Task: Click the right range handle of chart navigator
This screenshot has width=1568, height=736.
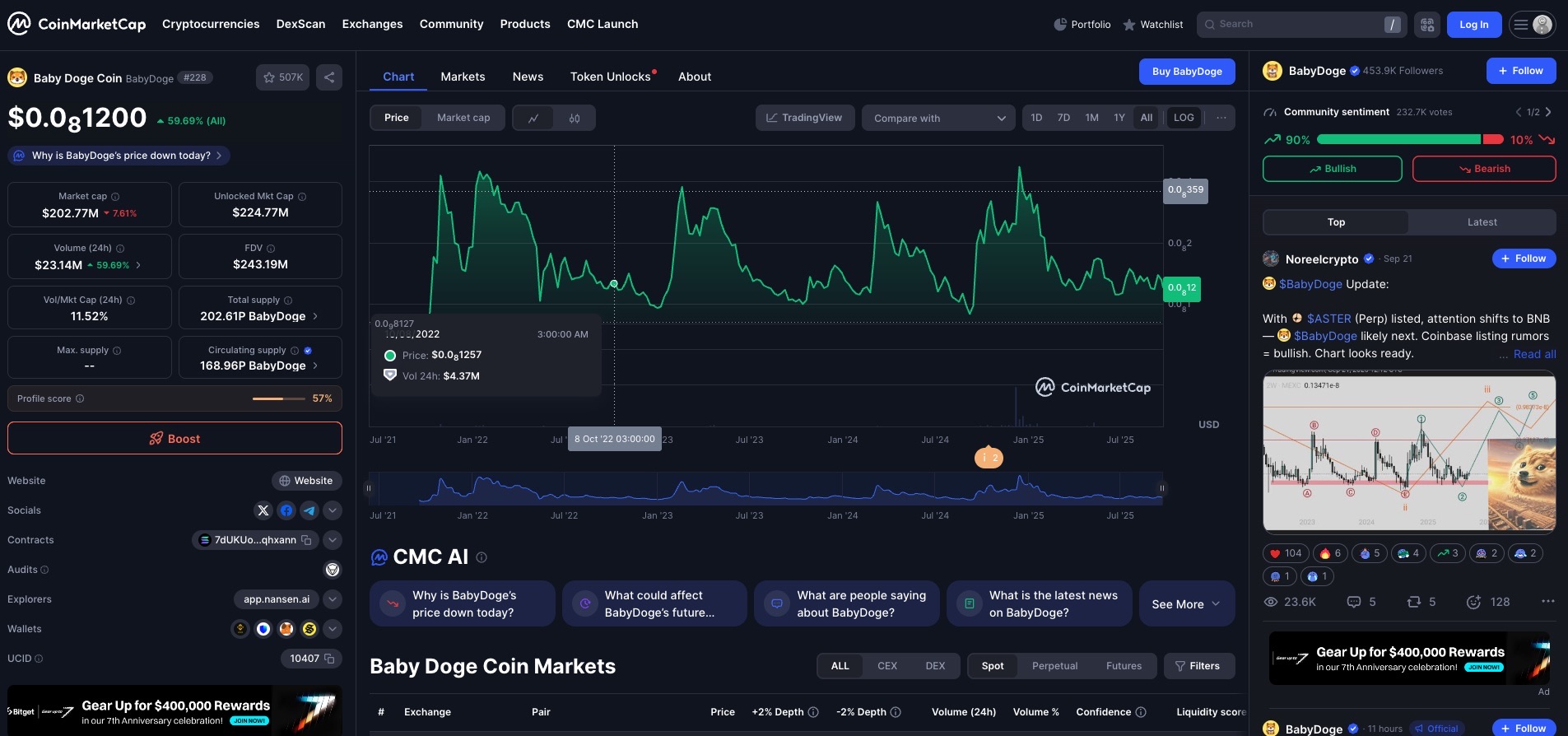Action: (x=1162, y=488)
